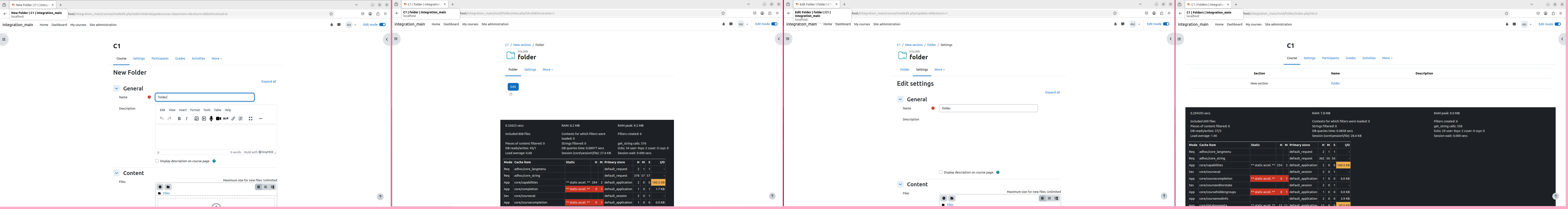Open Participants tab in New Folder window

point(160,58)
